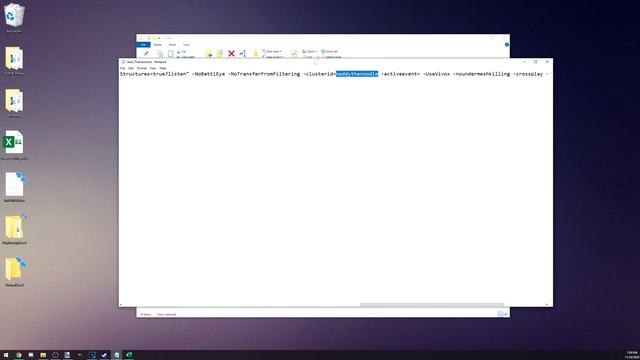Click the "-NoBattlEye" argument in Notepad
The width and height of the screenshot is (640, 360).
pos(209,74)
